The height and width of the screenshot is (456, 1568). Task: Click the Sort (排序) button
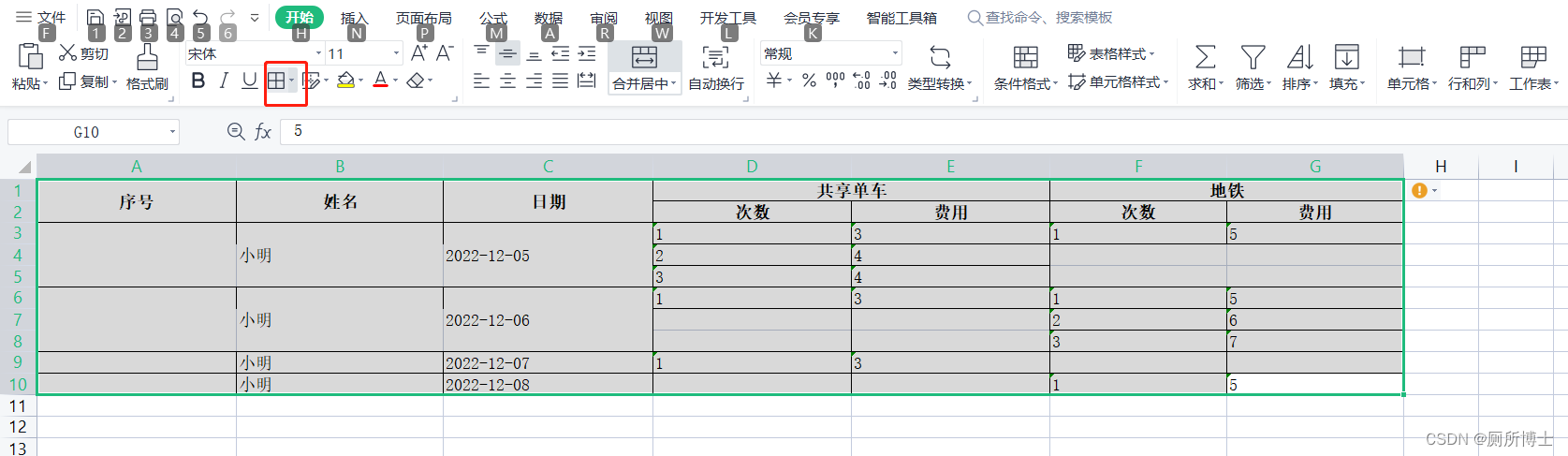(x=1299, y=67)
